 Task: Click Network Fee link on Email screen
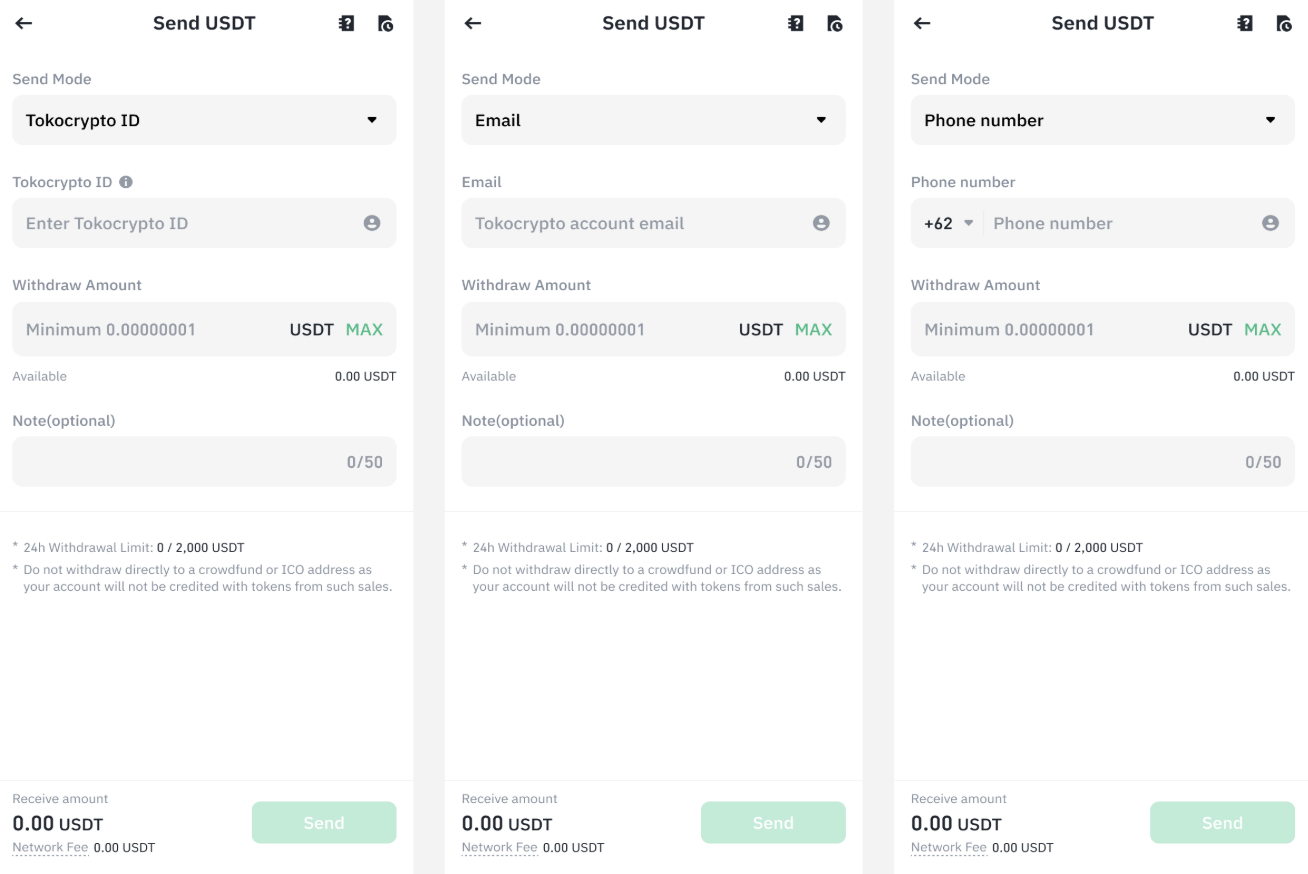coord(499,847)
